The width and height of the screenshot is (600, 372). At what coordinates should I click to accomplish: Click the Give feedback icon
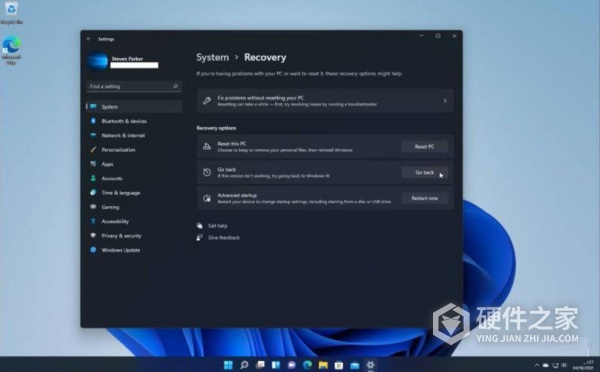pos(199,238)
